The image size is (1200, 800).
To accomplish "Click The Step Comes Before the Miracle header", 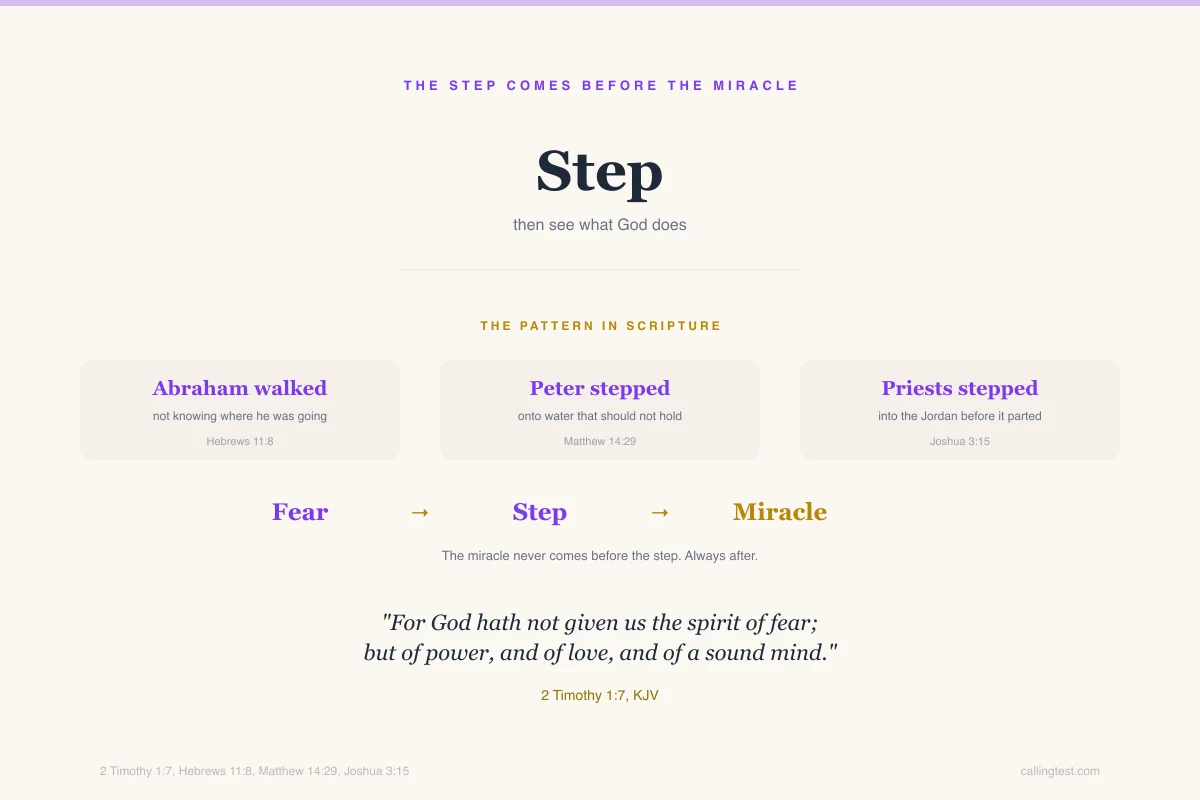I will tap(600, 86).
